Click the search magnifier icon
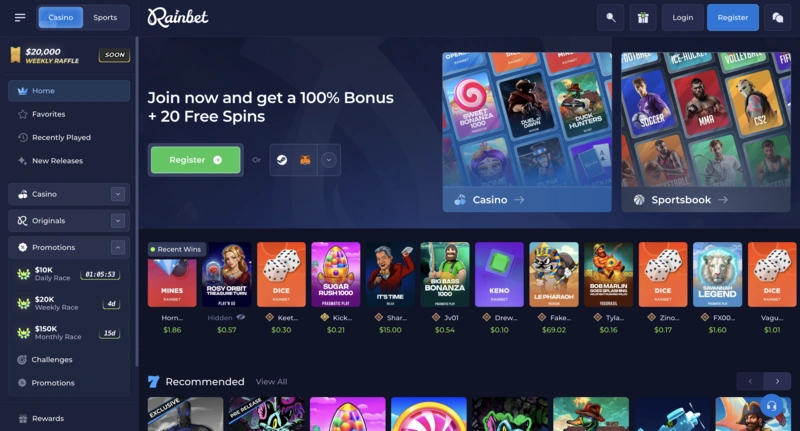 [x=611, y=17]
